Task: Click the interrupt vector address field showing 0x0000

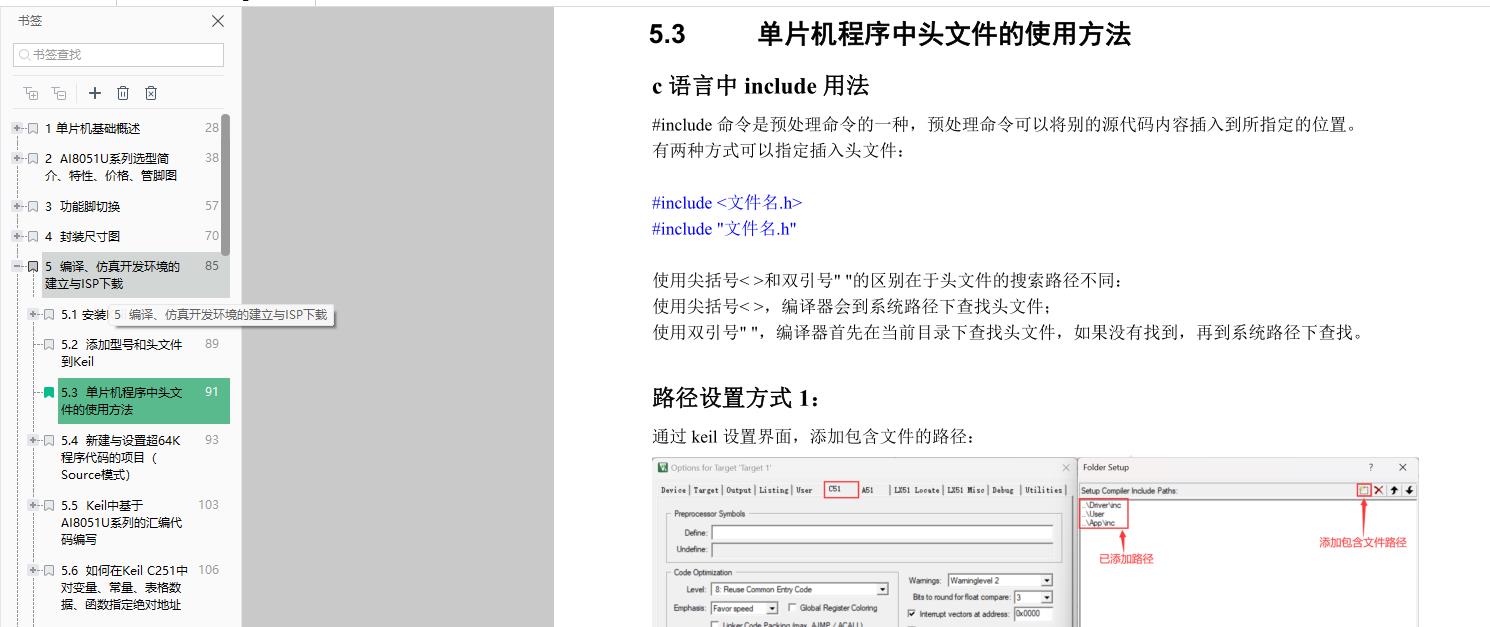Action: coord(1033,614)
